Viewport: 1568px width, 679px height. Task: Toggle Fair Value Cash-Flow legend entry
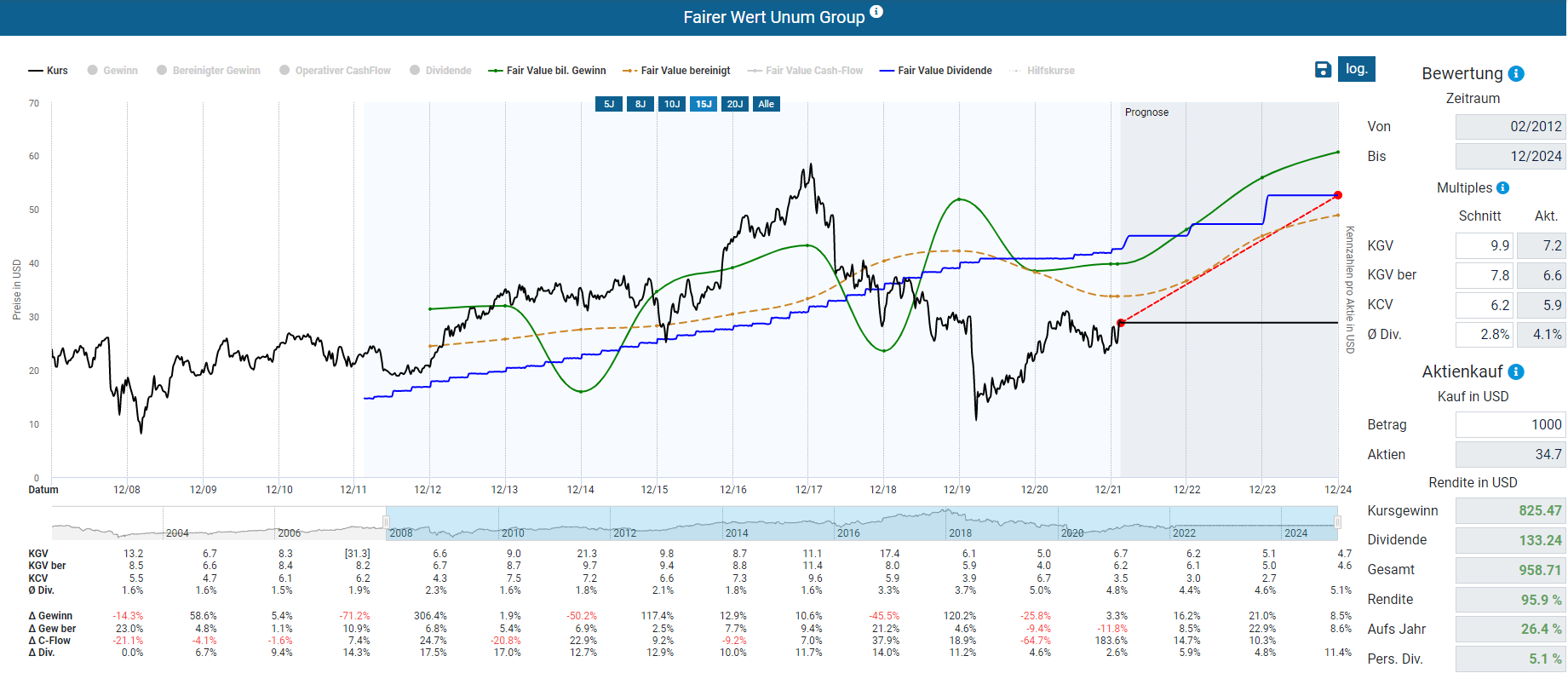(x=805, y=71)
